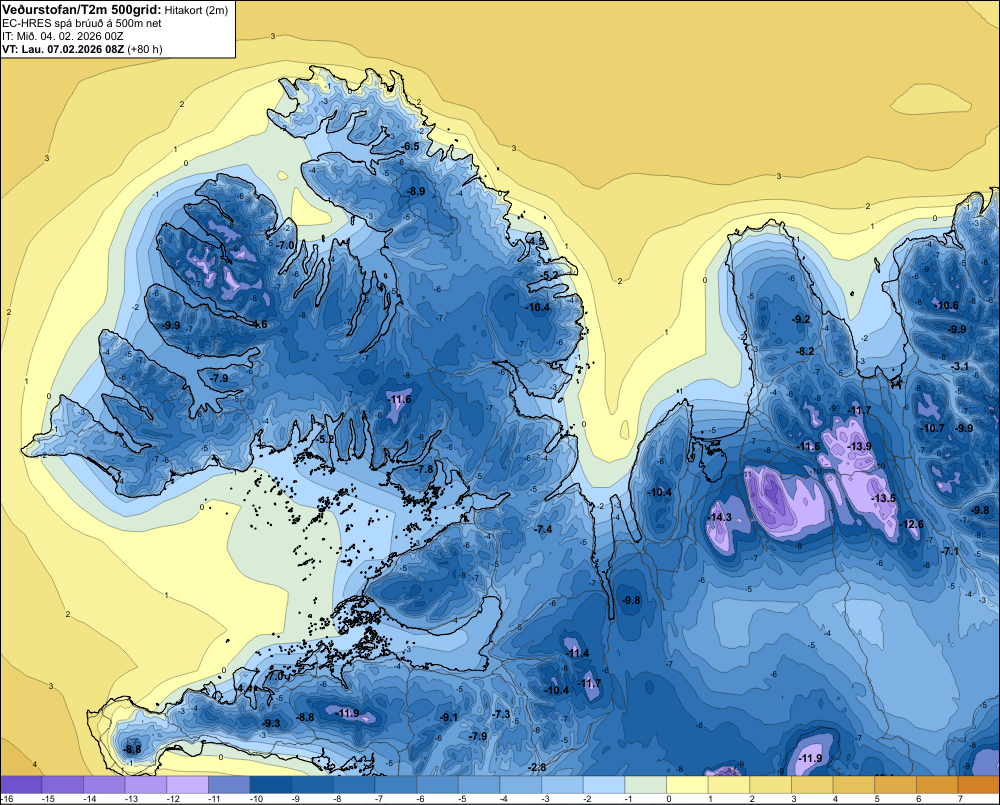Select the legend swatch between -16 and -15

pos(21,785)
